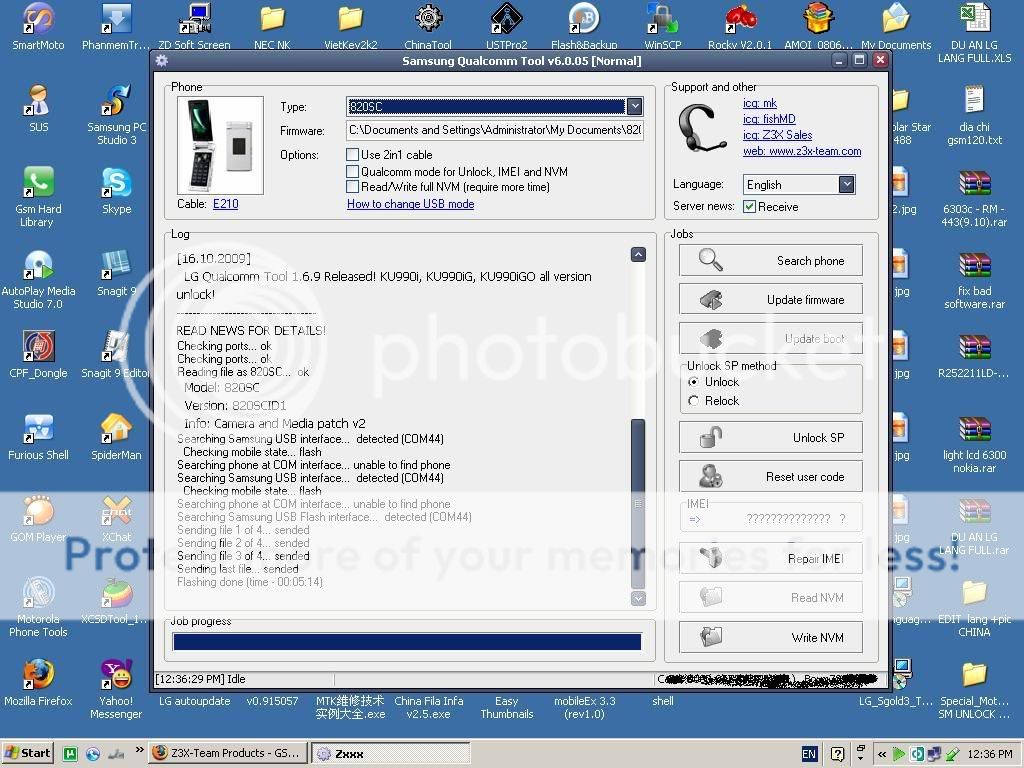Screen dimensions: 1024x768
Task: Enable Qualcomm mode for Unlock, IMEI and NVM
Action: coord(352,172)
